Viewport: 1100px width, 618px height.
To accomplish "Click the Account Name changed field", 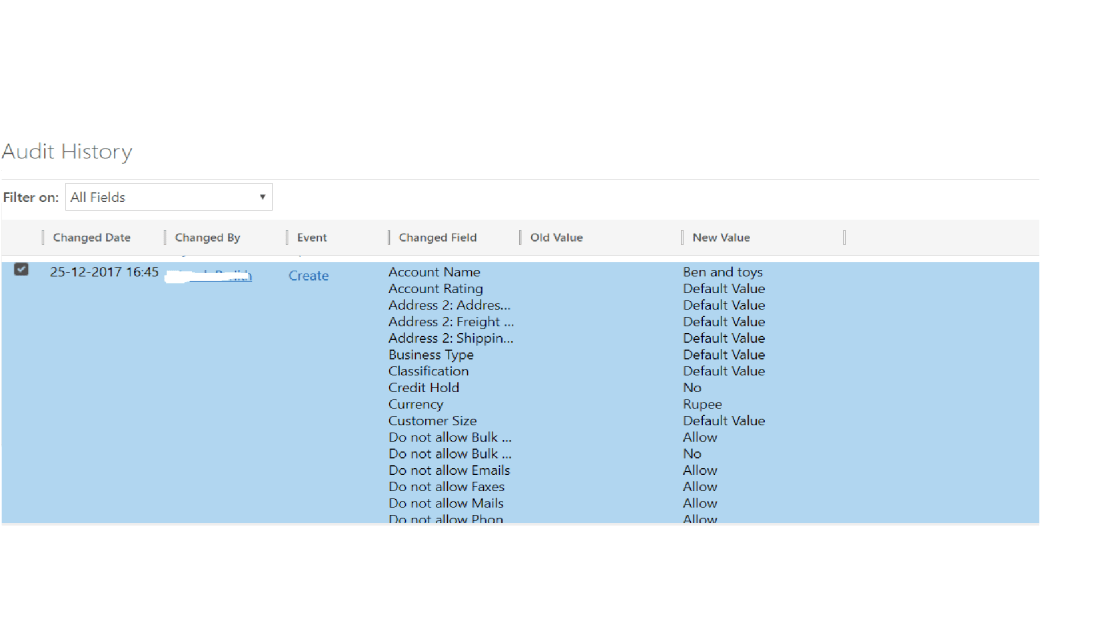I will click(434, 272).
